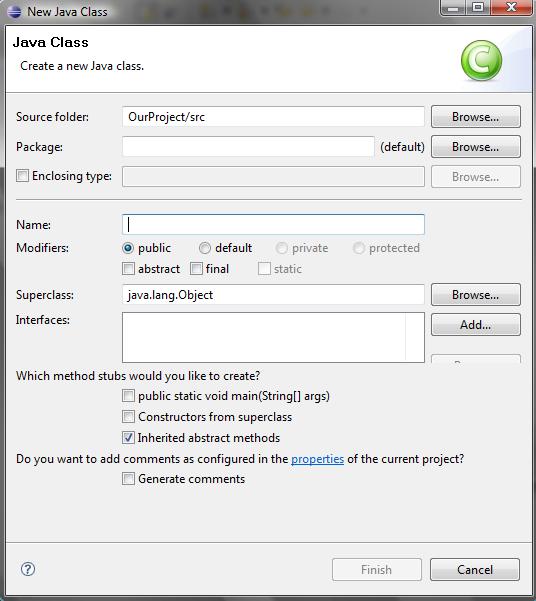Click the Package text field

click(248, 146)
